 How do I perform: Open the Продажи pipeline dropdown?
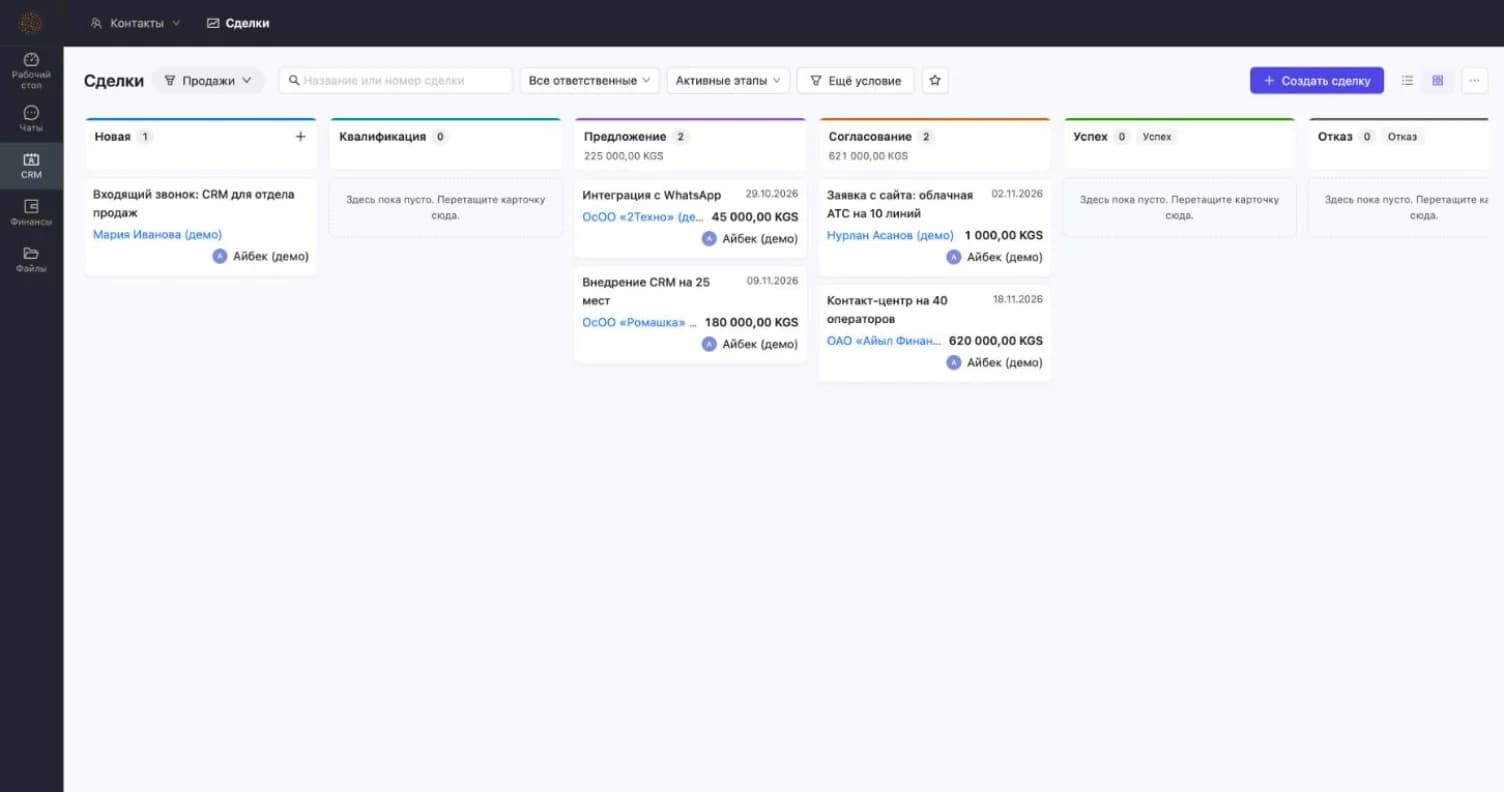click(x=208, y=81)
